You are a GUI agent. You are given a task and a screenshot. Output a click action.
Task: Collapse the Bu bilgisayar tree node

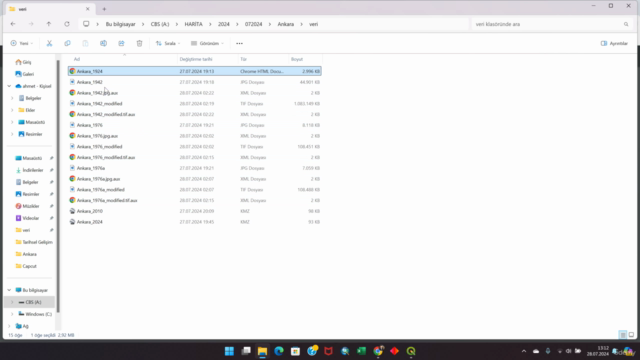pos(9,290)
